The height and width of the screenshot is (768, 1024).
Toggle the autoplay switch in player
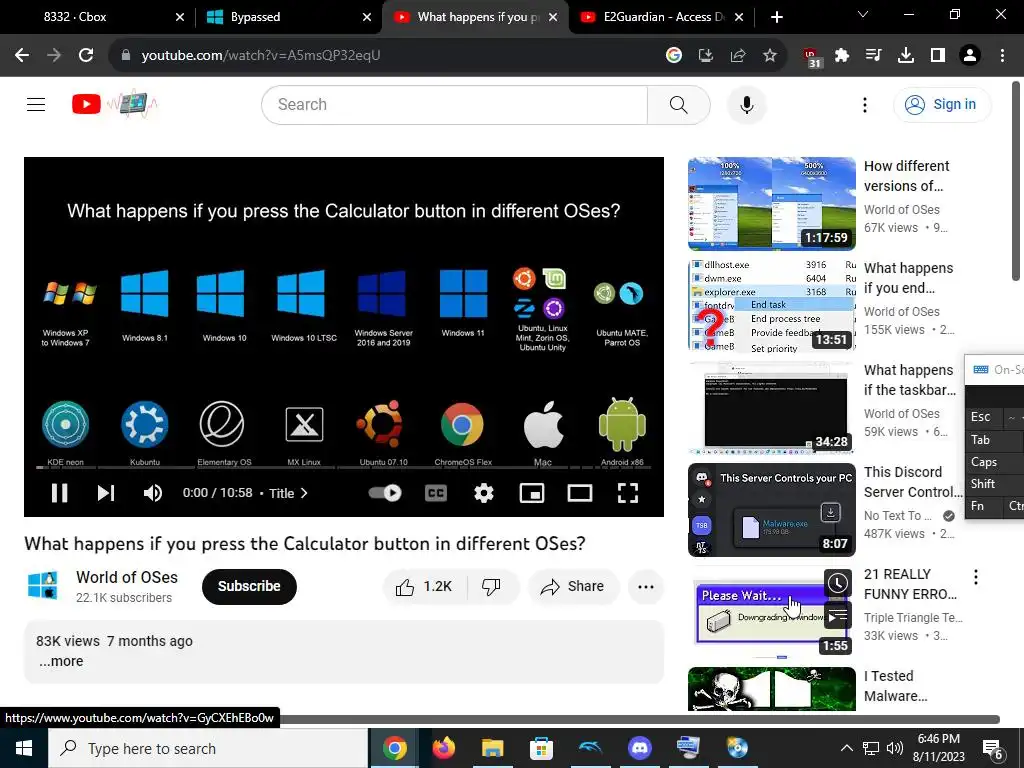385,493
